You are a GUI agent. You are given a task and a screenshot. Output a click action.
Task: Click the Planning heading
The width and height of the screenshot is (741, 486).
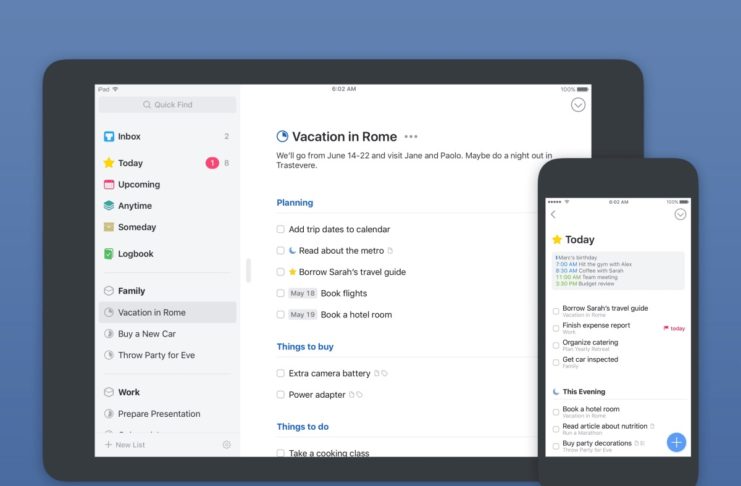pyautogui.click(x=294, y=203)
